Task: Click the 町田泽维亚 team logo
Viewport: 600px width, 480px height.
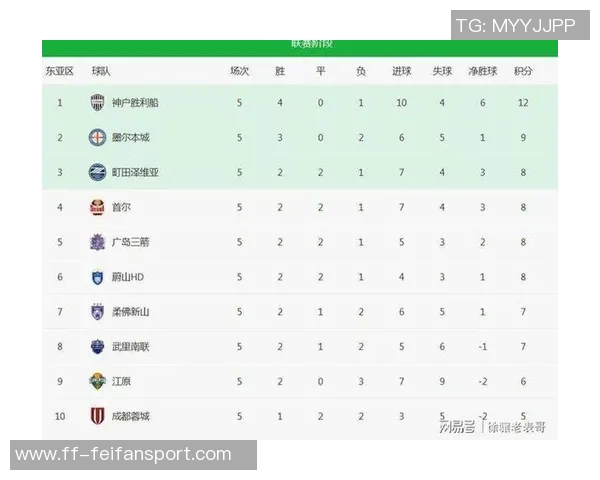Action: click(x=97, y=172)
